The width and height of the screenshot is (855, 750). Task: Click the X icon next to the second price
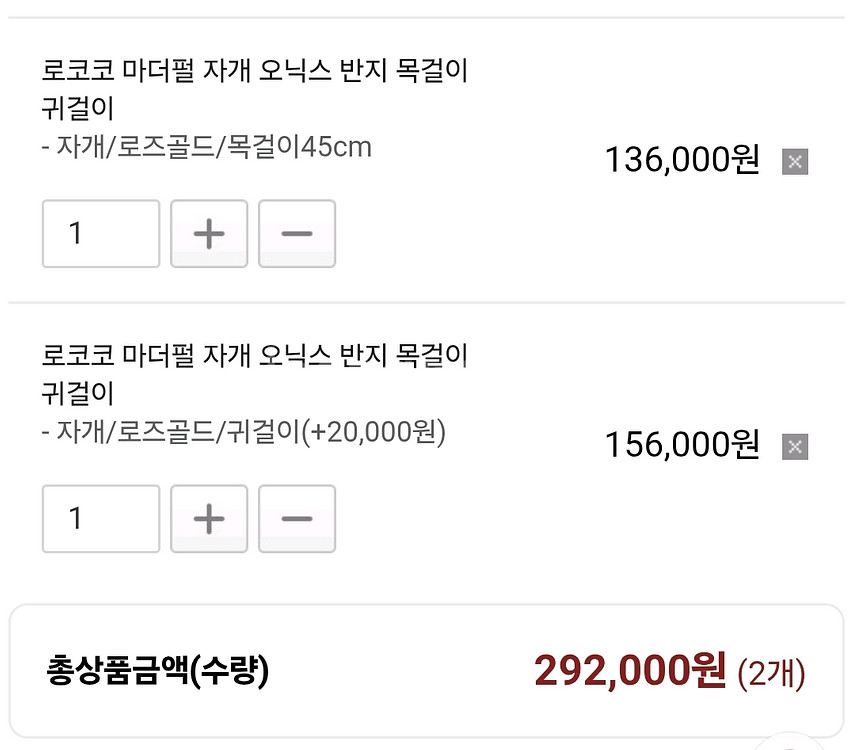click(x=793, y=446)
